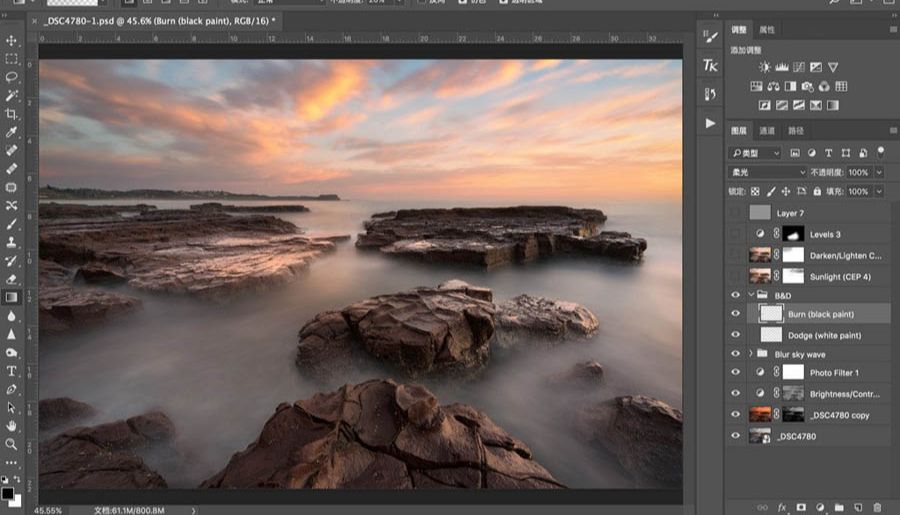This screenshot has width=900, height=515.
Task: Select the Pen tool
Action: click(x=11, y=389)
